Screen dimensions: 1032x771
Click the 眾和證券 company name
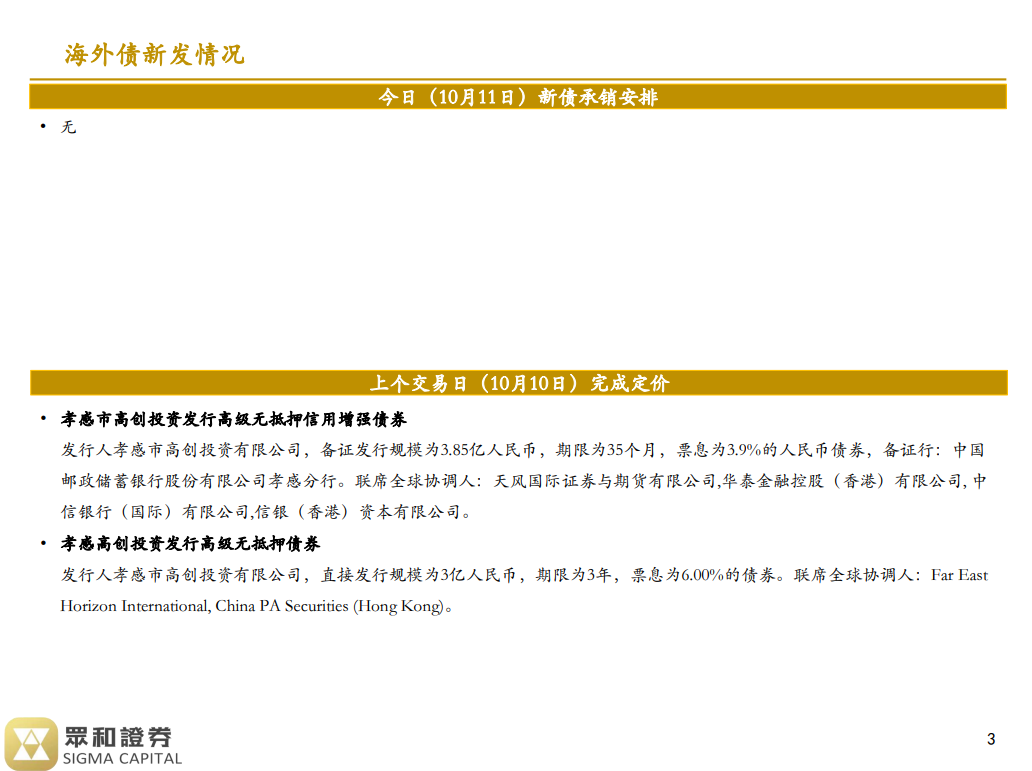click(x=118, y=737)
